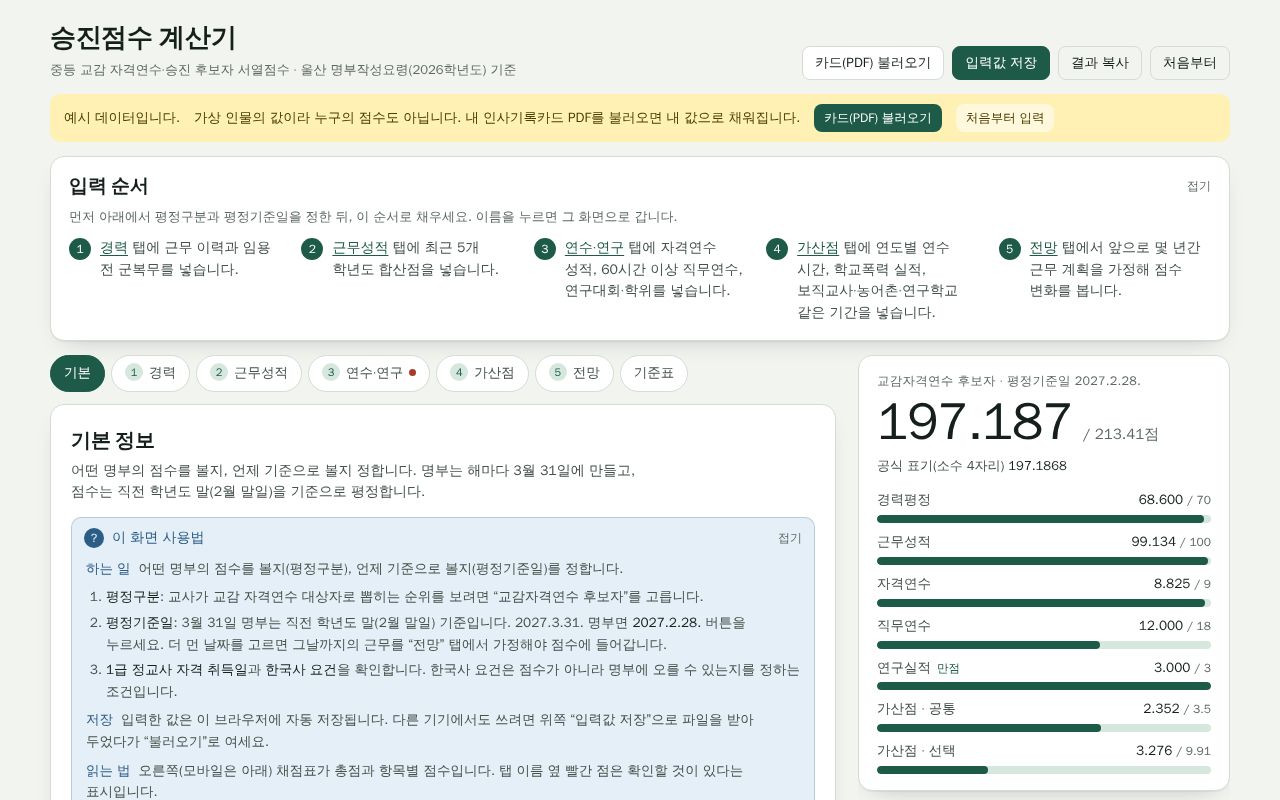Go to the 가산점 tab

(482, 373)
